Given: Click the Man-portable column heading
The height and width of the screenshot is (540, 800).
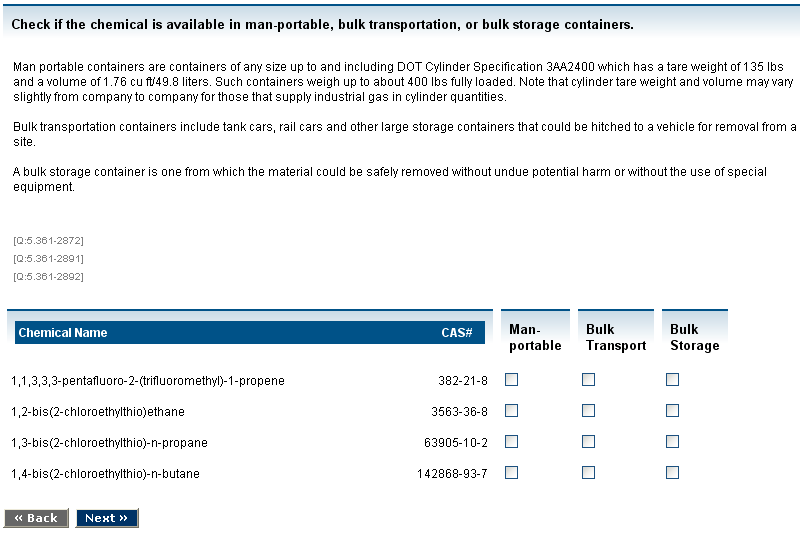Looking at the screenshot, I should click(x=535, y=337).
